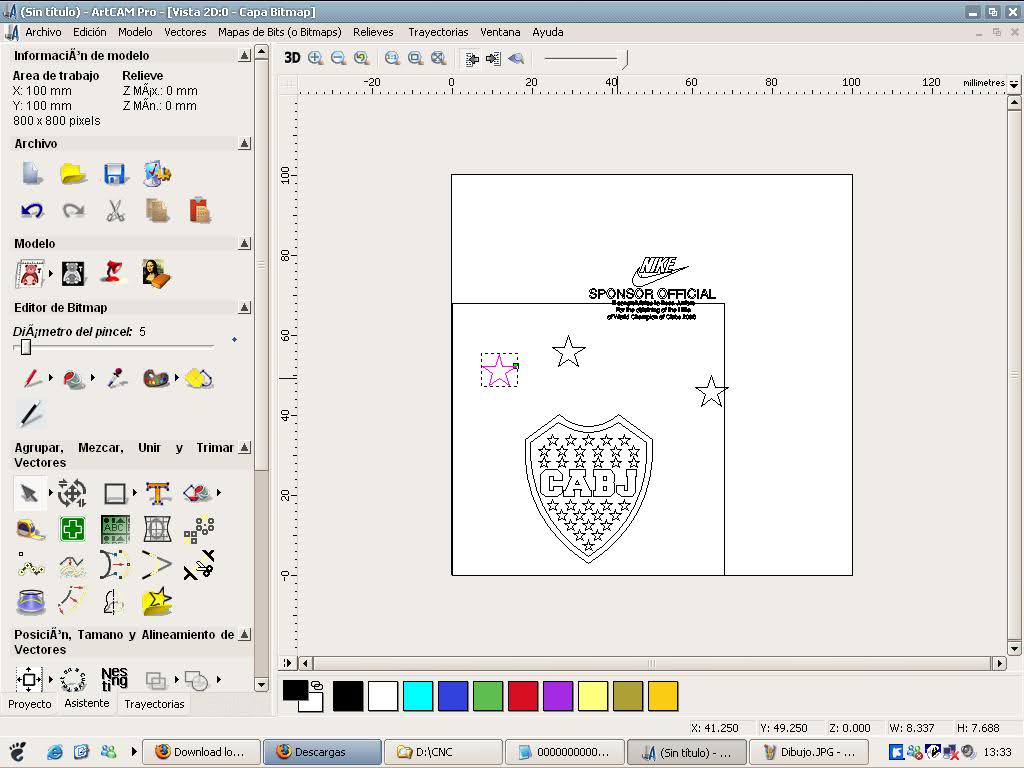Open the Edición menu
1024x768 pixels.
pos(89,32)
